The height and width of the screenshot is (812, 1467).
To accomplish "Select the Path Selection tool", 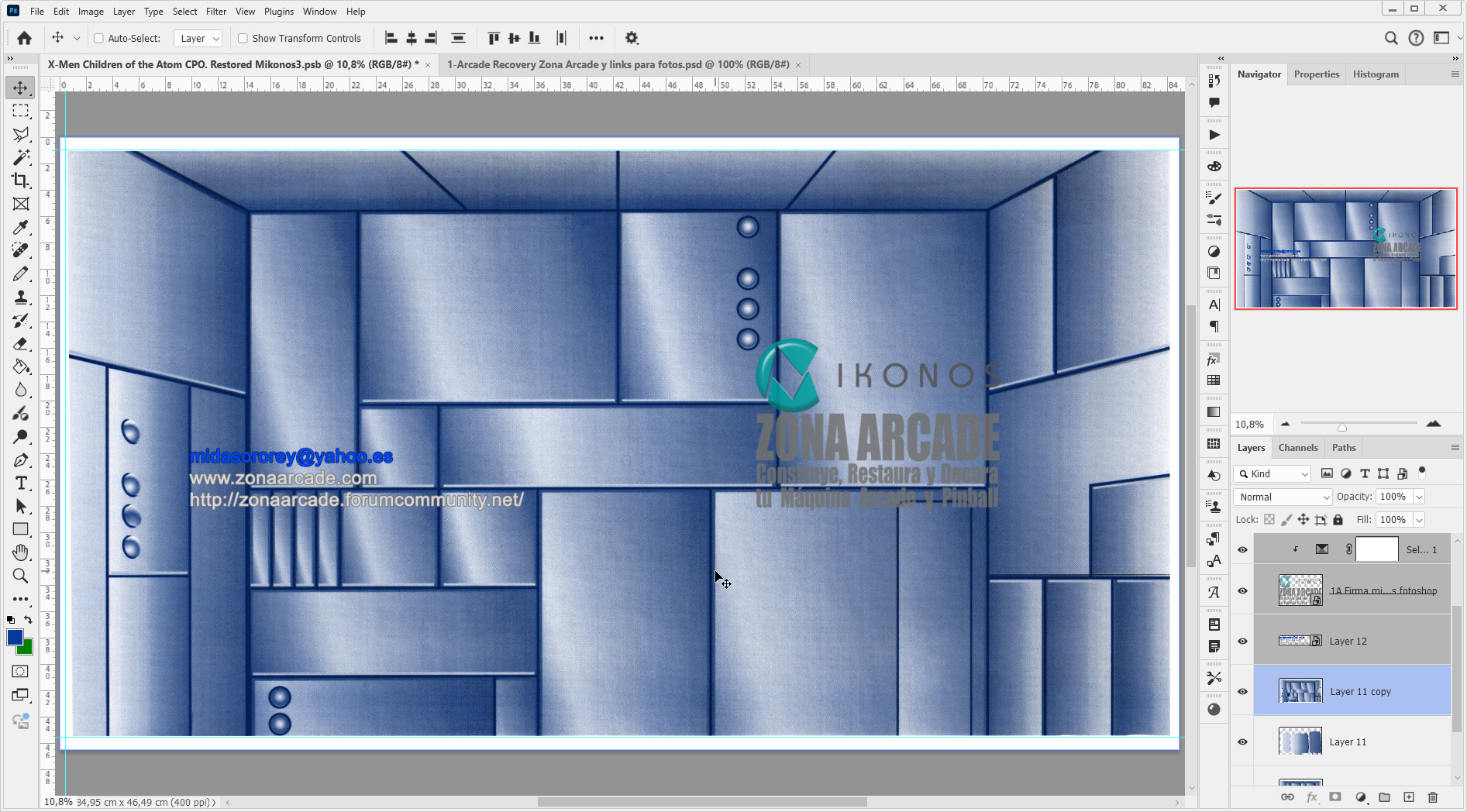I will pos(20,506).
